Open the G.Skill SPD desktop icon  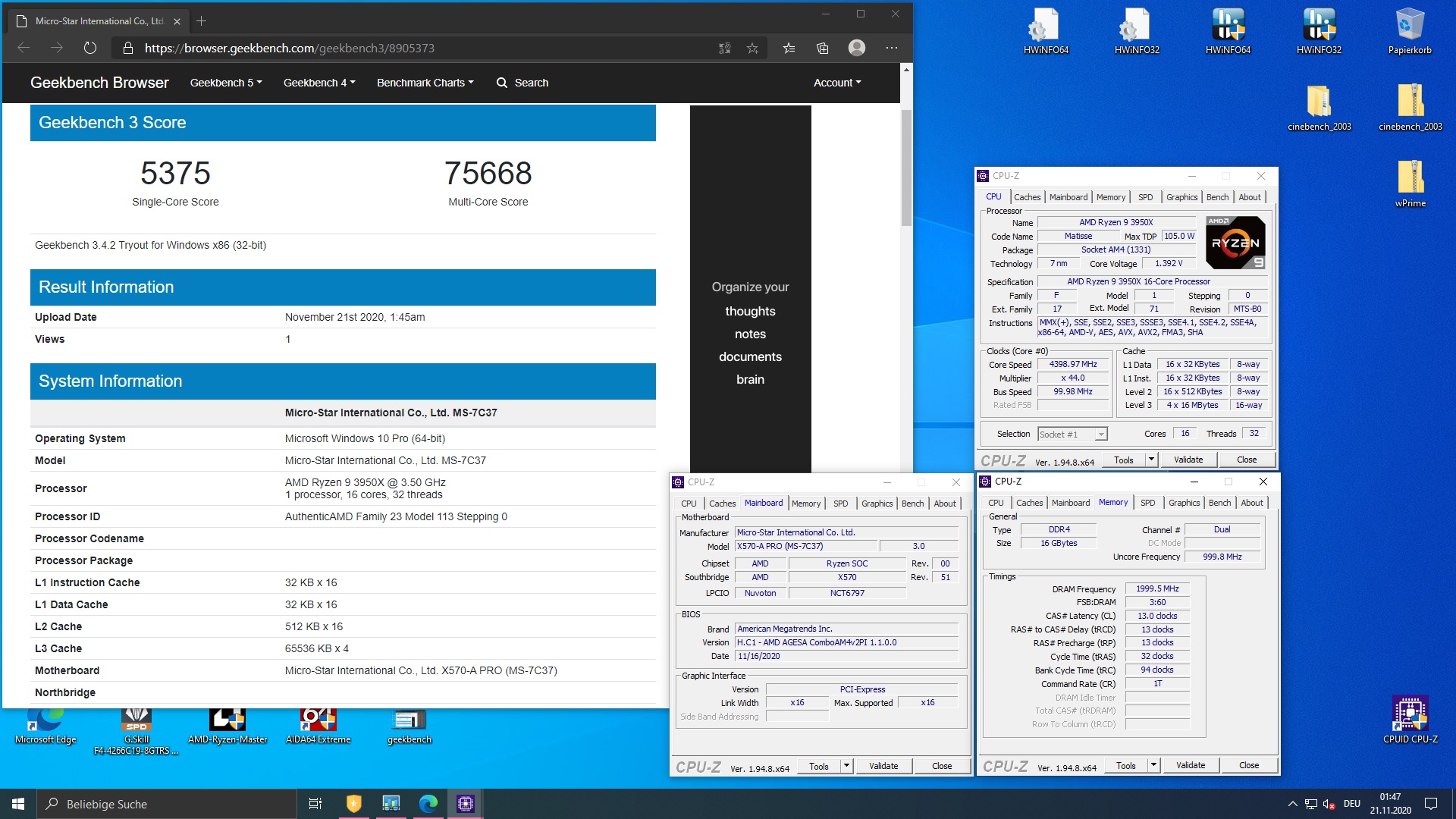pyautogui.click(x=136, y=731)
